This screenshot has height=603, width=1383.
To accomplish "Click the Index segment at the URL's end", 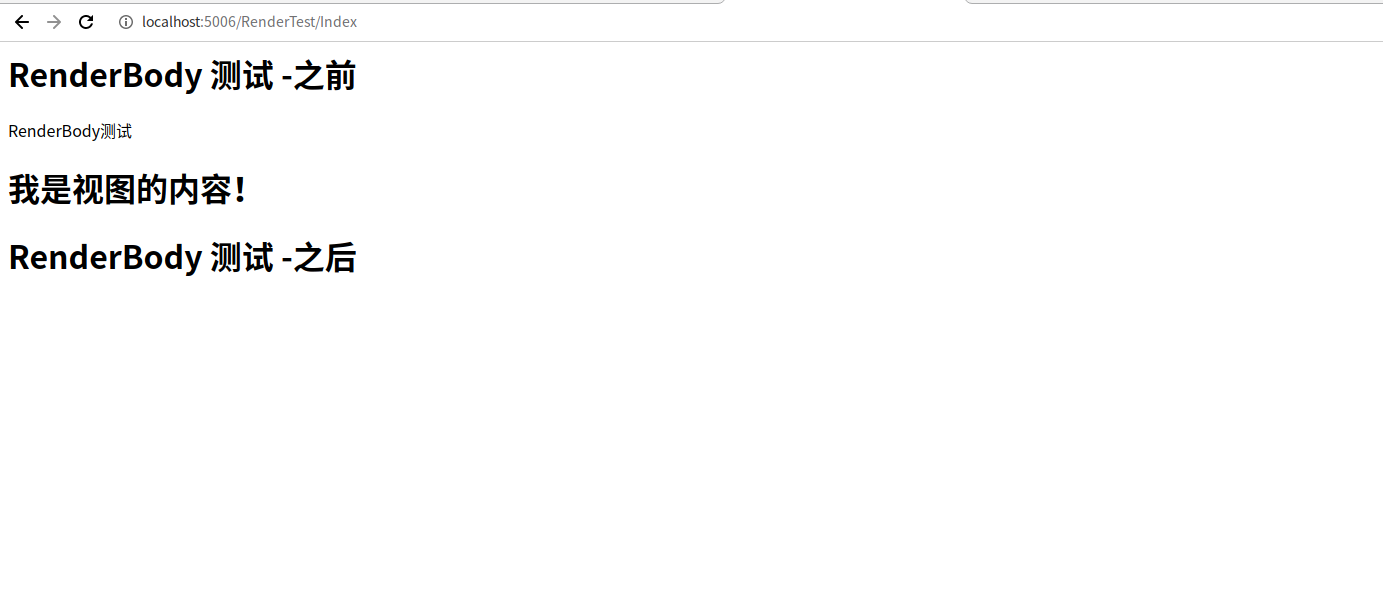I will (339, 22).
